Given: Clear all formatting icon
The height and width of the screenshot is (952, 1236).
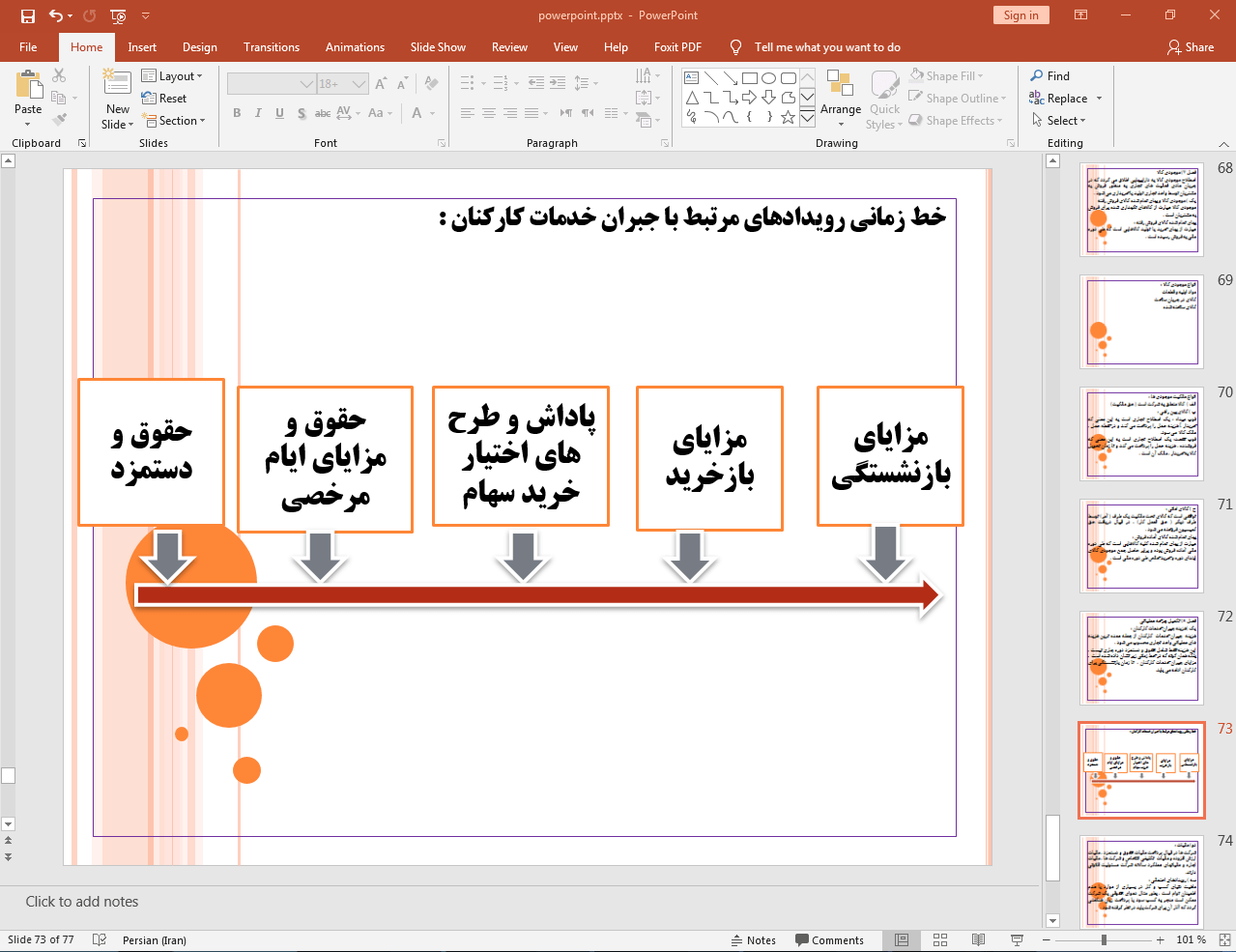Looking at the screenshot, I should point(431,84).
